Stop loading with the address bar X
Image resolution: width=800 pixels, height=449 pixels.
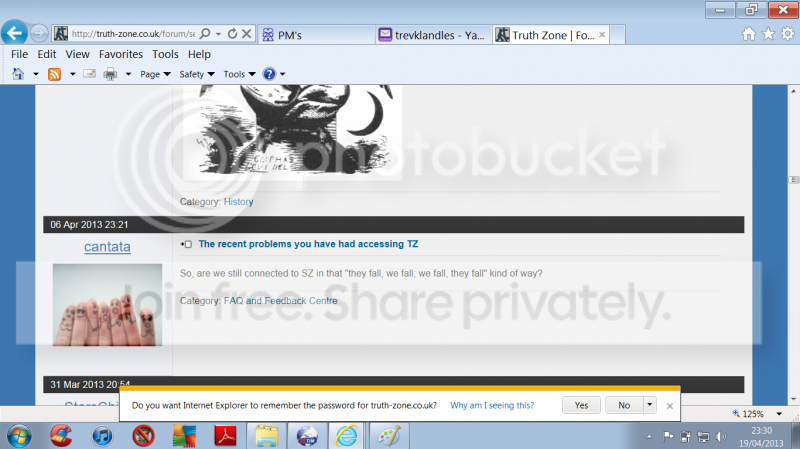(x=246, y=34)
